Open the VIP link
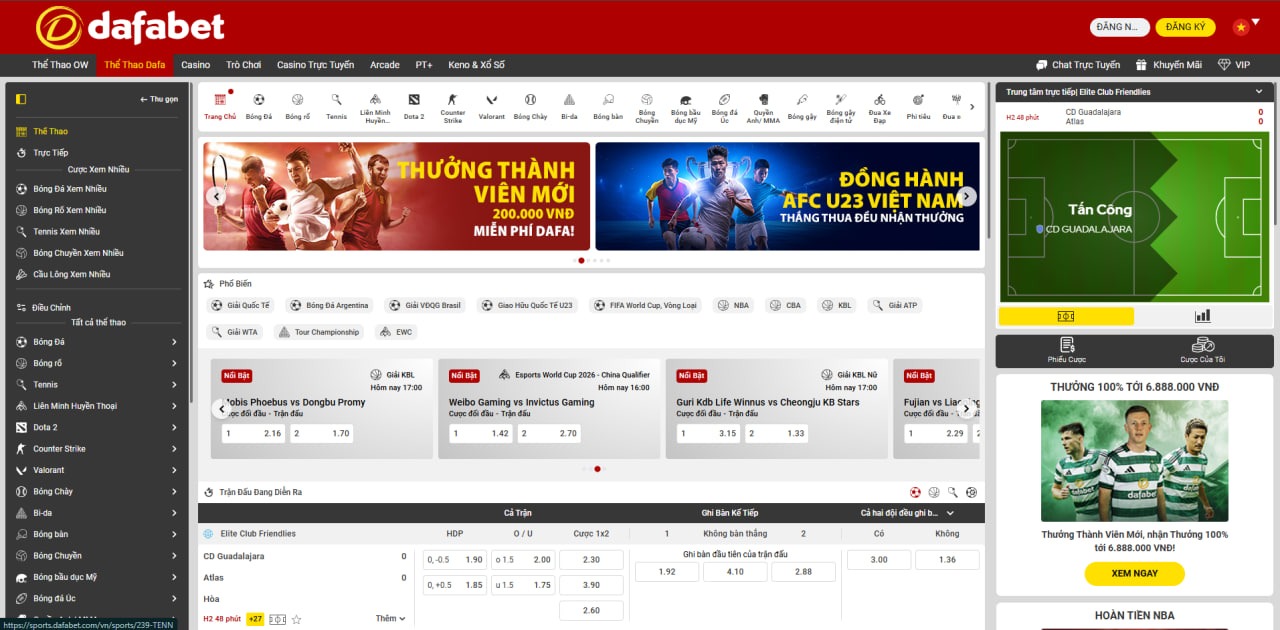 pyautogui.click(x=1234, y=65)
